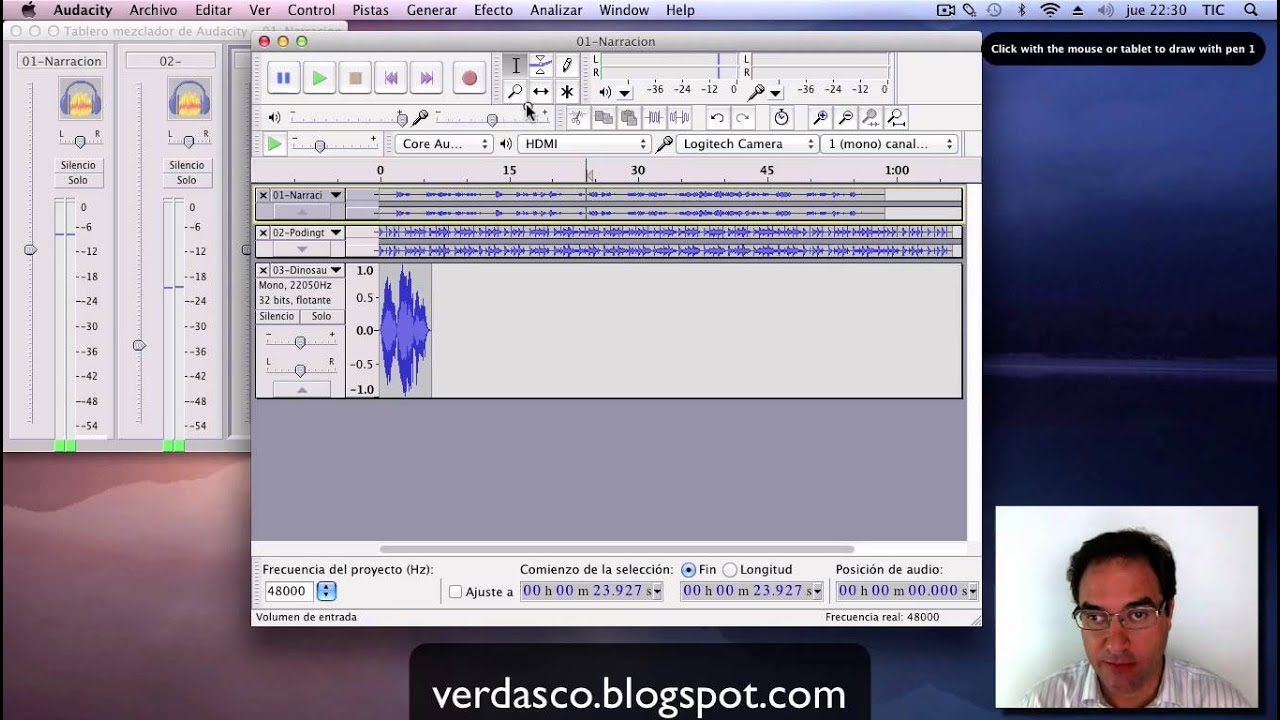Open the output meter dropdown arrow
The image size is (1280, 720).
625,93
